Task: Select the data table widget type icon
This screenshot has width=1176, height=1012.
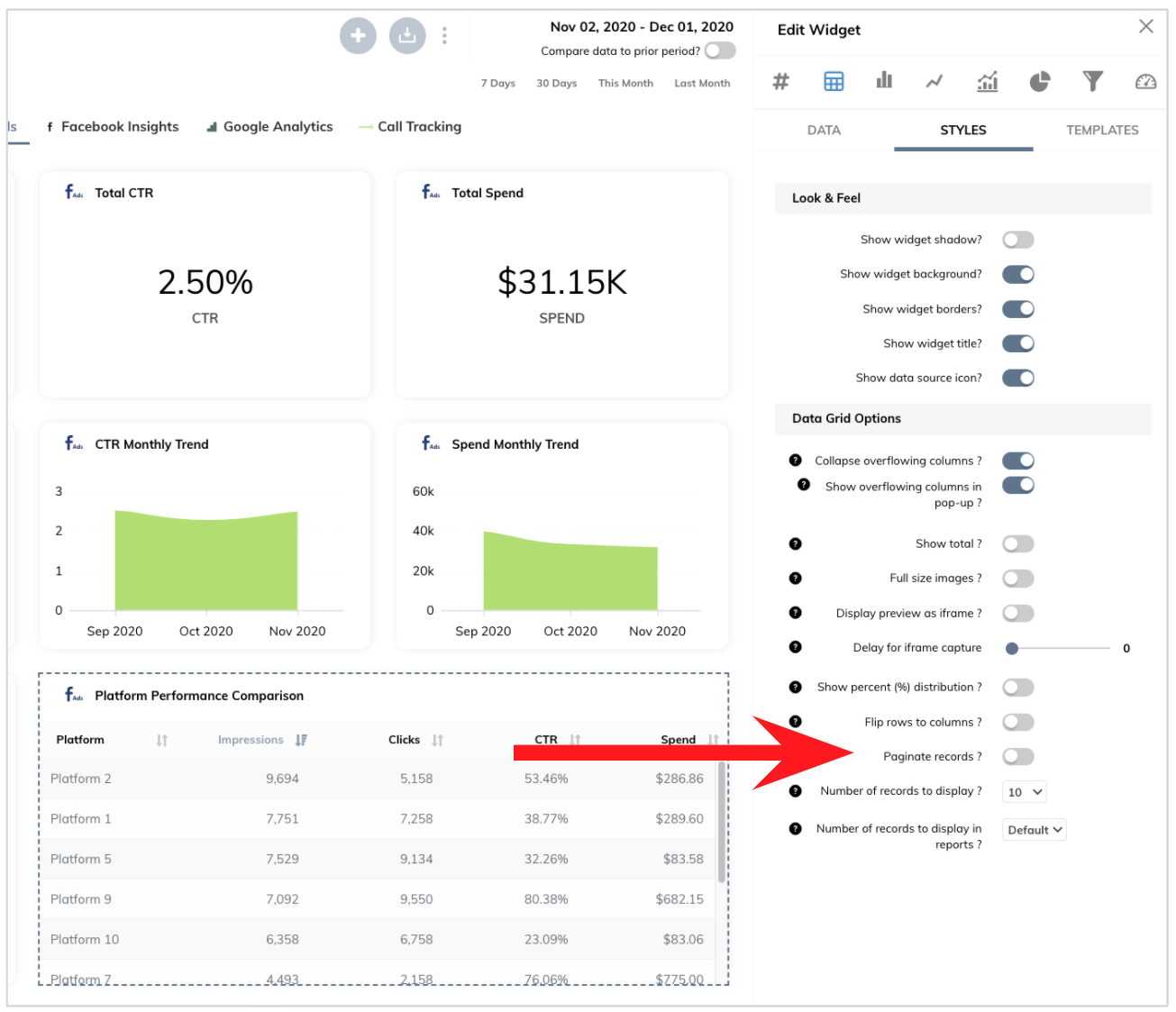Action: coord(834,82)
